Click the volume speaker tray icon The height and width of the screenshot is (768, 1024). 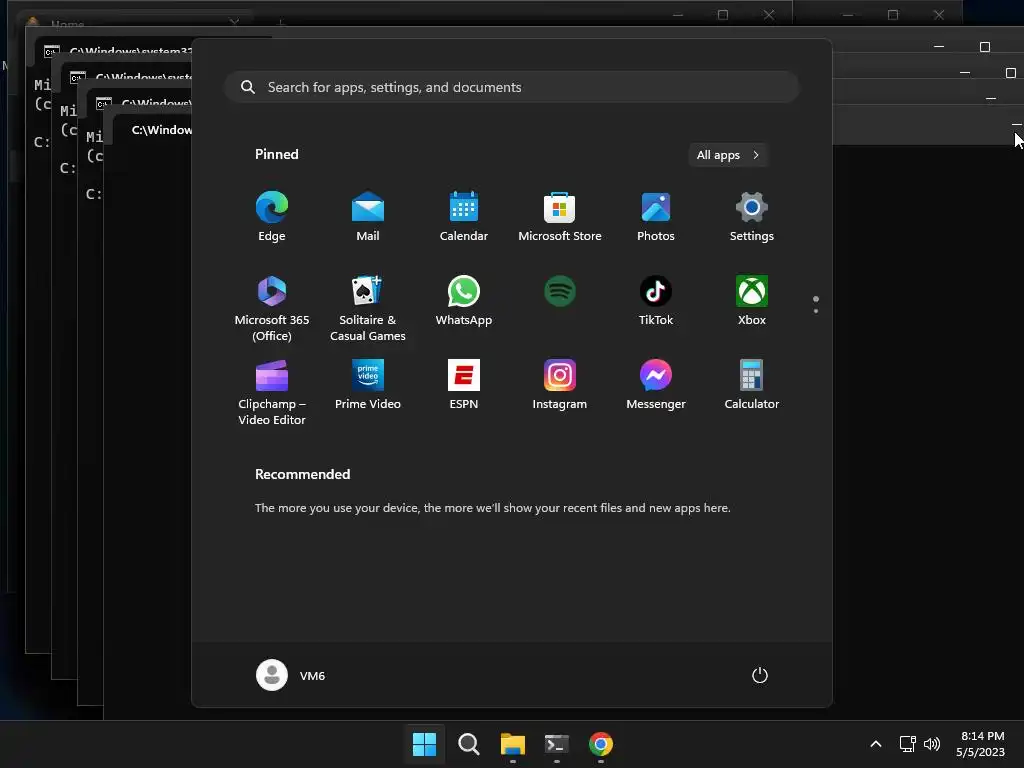tap(932, 744)
